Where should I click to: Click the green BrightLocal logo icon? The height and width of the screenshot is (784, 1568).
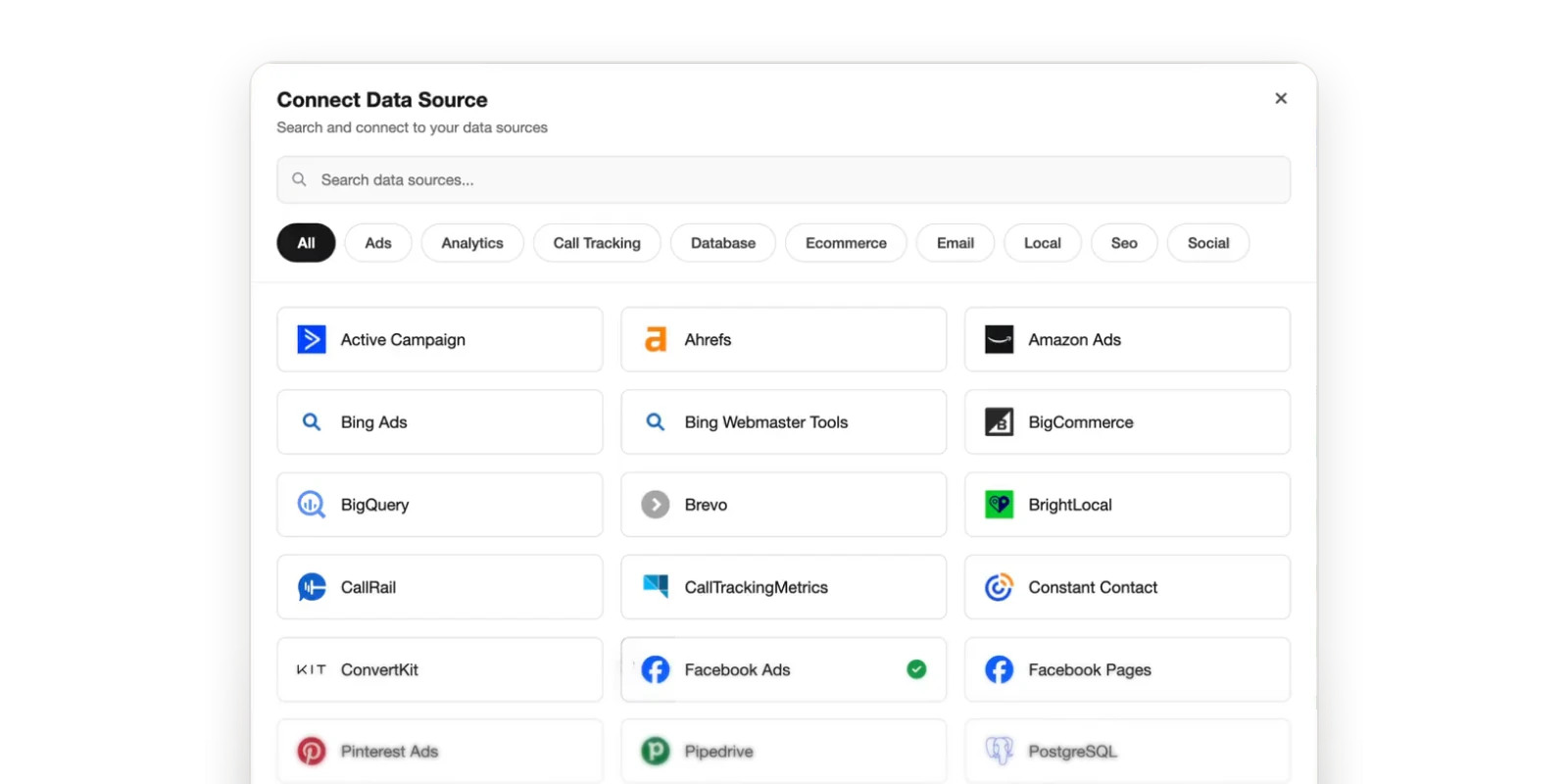[x=999, y=505]
